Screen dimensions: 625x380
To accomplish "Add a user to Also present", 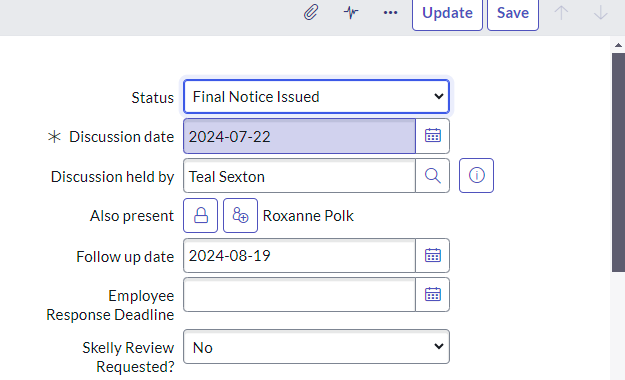I will tap(240, 215).
